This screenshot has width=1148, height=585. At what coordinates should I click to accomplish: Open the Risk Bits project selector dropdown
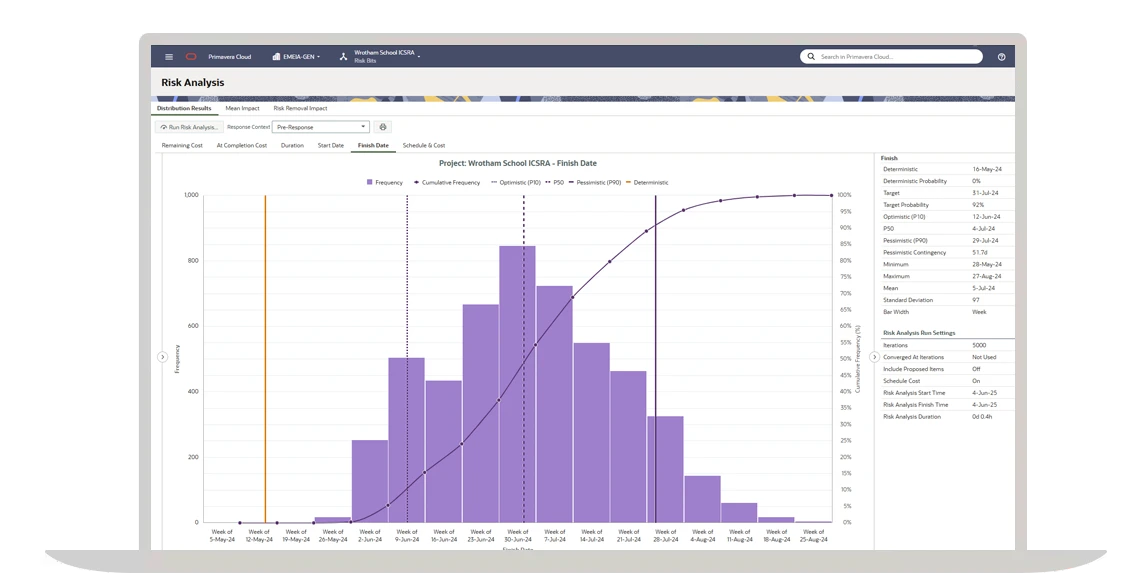coord(419,57)
